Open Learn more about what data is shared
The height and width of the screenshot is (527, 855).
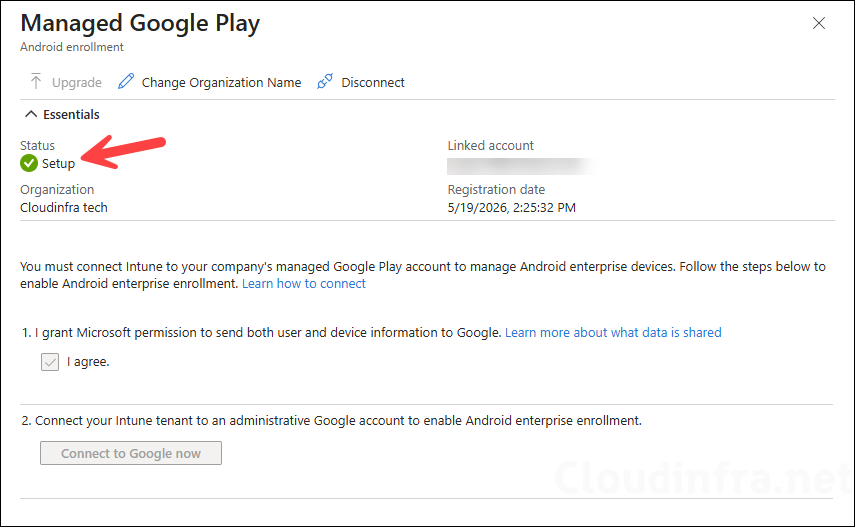pos(613,332)
